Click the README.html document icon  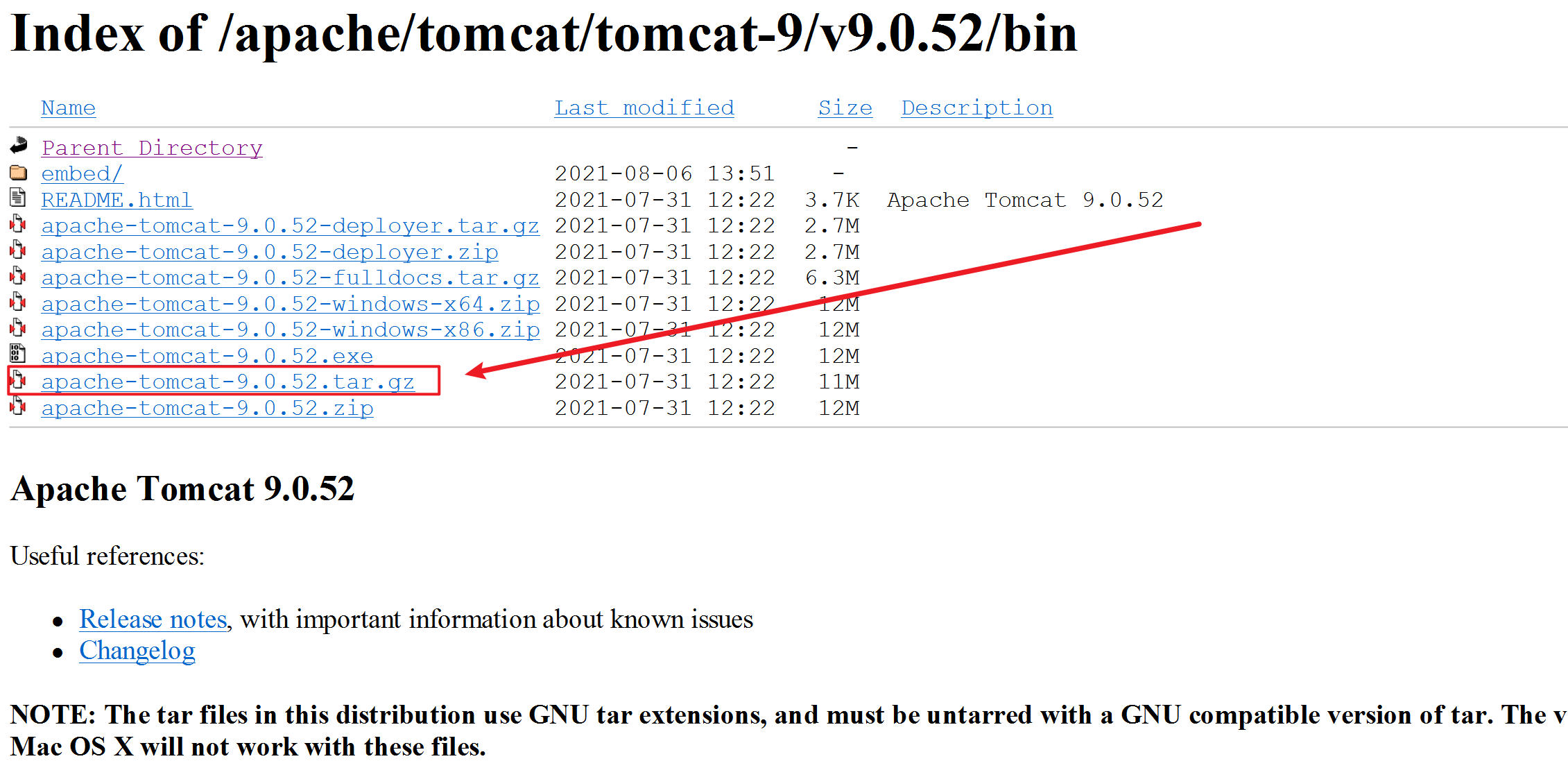(18, 200)
